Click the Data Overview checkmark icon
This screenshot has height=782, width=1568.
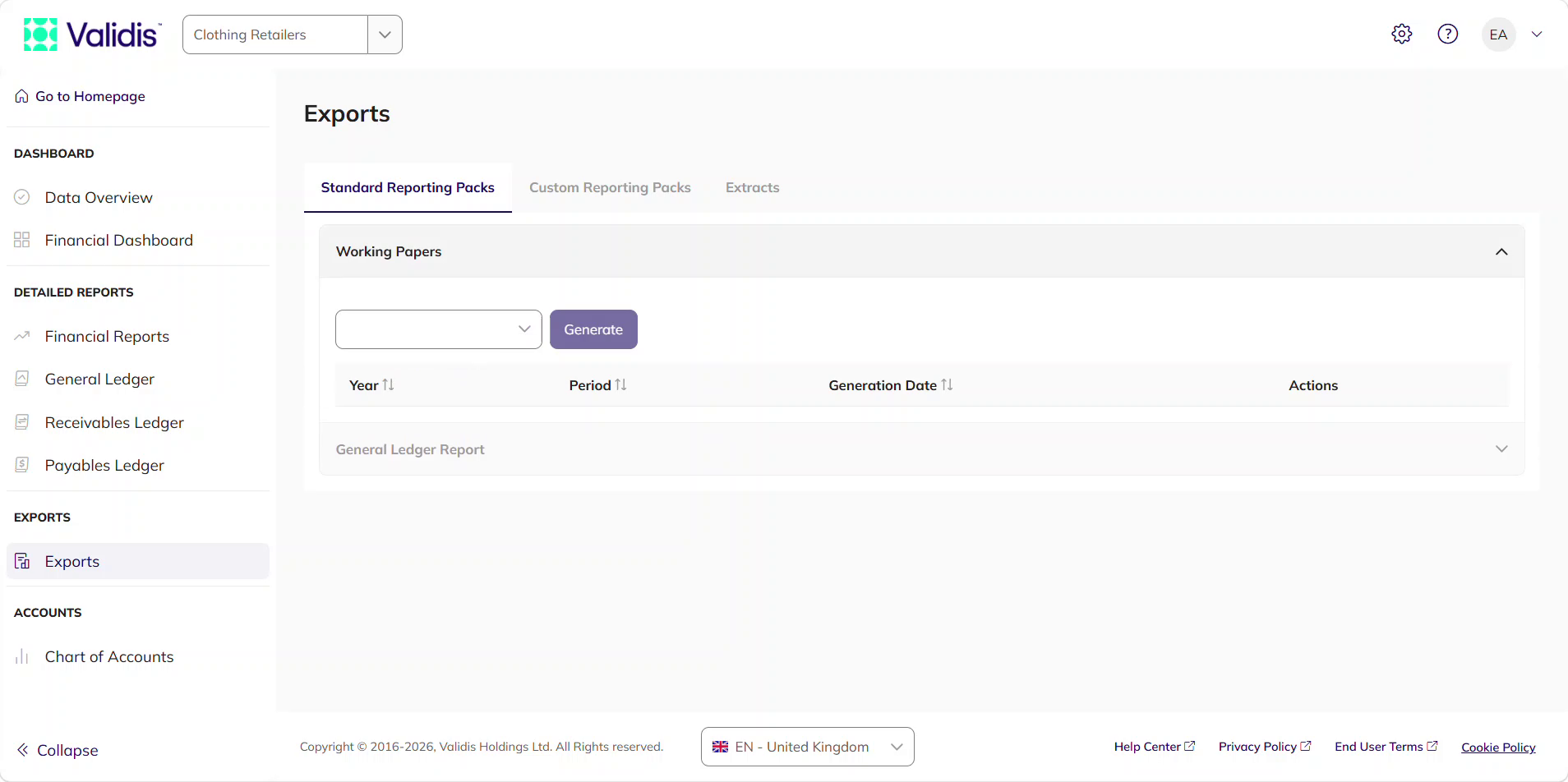click(22, 197)
